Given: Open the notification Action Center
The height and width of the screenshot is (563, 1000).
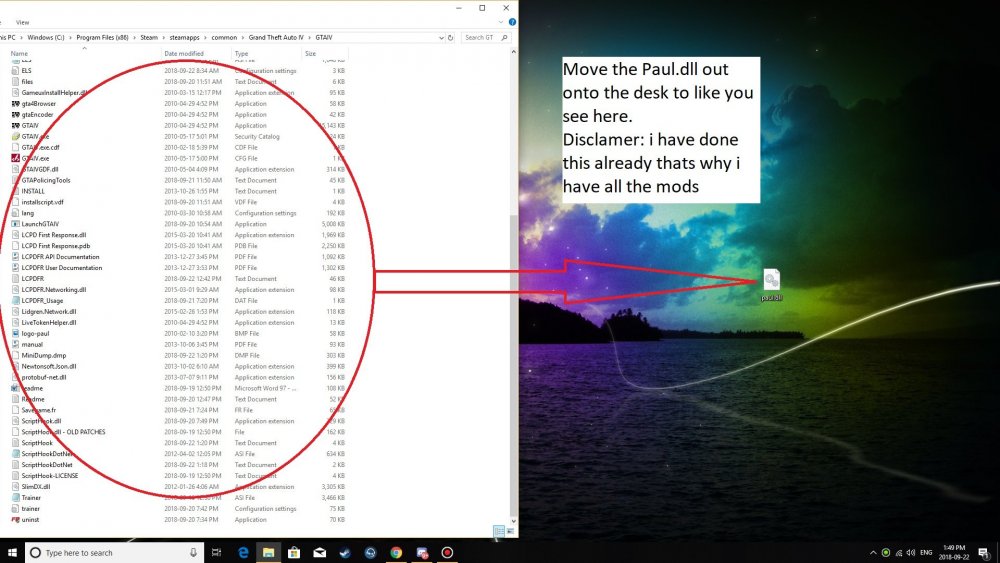Looking at the screenshot, I should point(984,553).
